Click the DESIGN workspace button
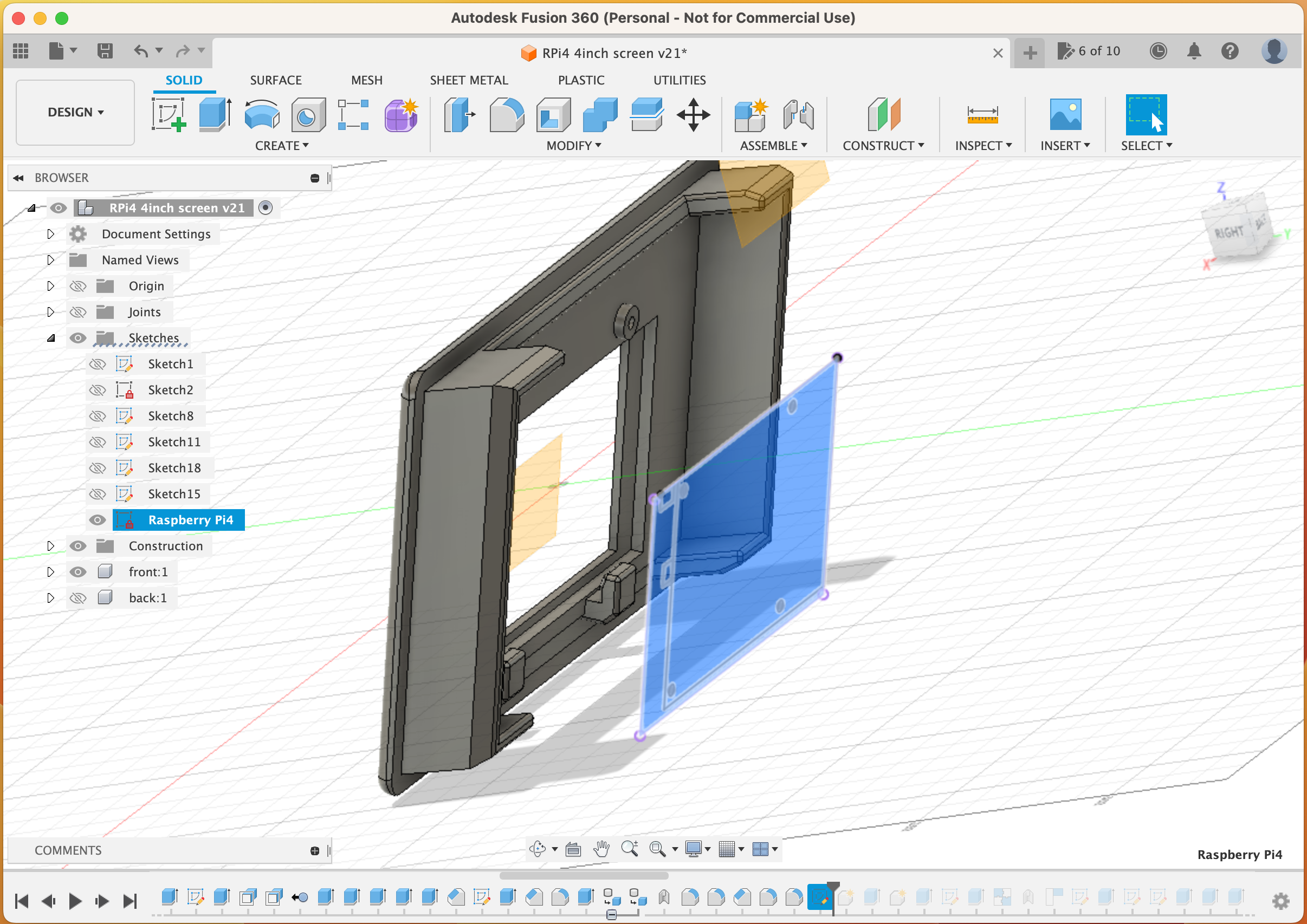Image resolution: width=1307 pixels, height=924 pixels. point(75,112)
